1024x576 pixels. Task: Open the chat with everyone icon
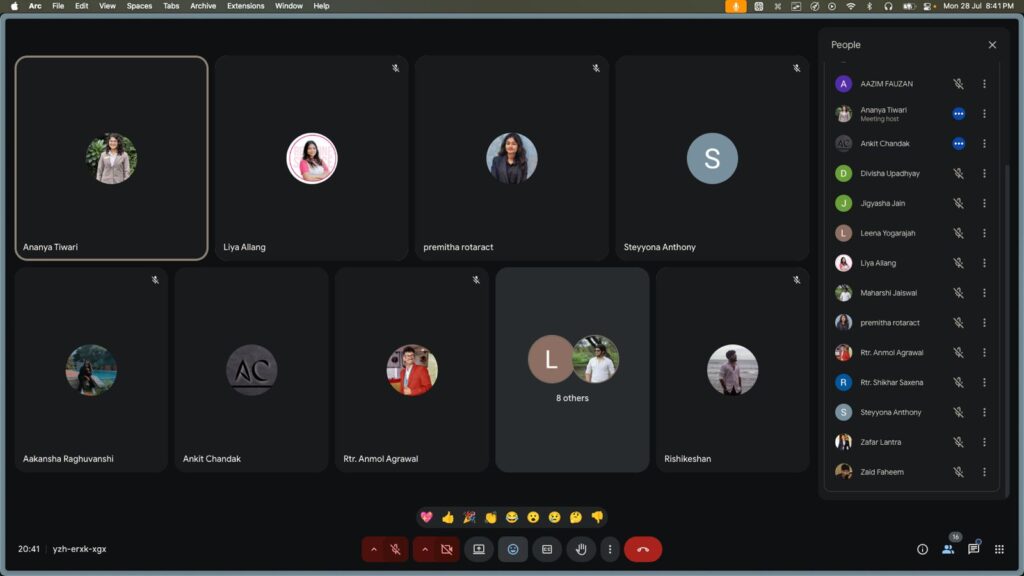click(x=973, y=549)
